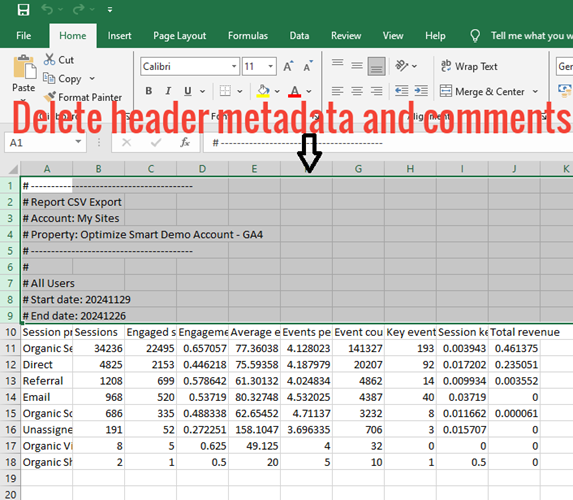Center text horizontally
Screen dimensions: 573x500
click(x=357, y=91)
